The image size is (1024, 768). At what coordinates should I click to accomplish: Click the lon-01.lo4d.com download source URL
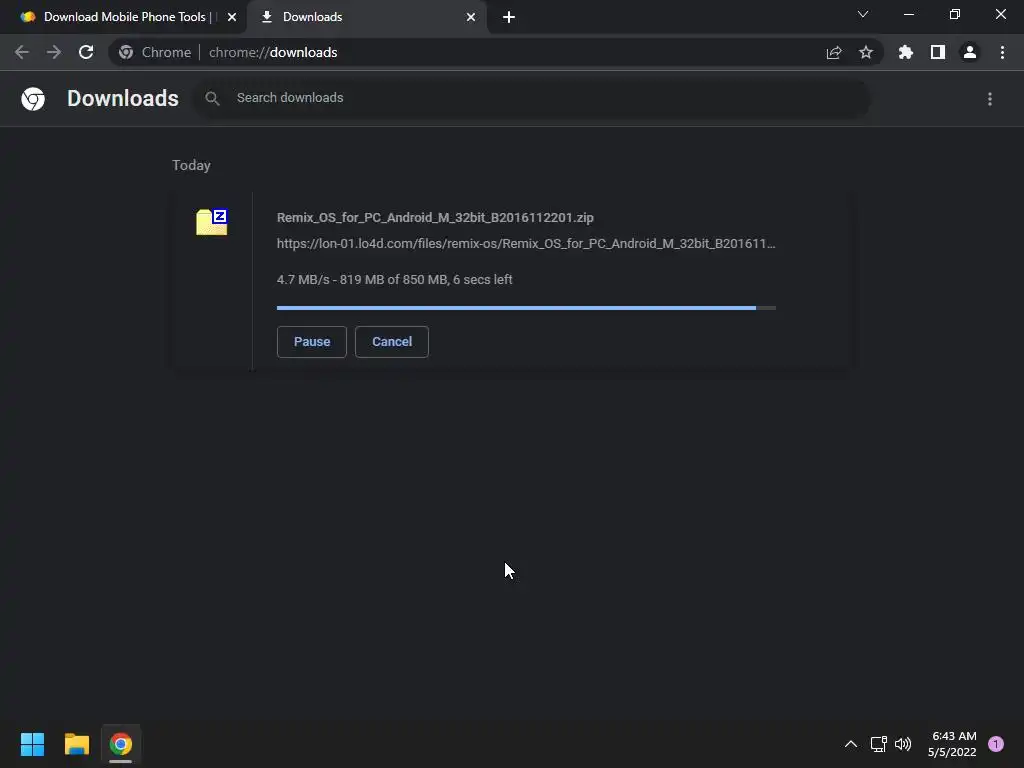(x=526, y=244)
